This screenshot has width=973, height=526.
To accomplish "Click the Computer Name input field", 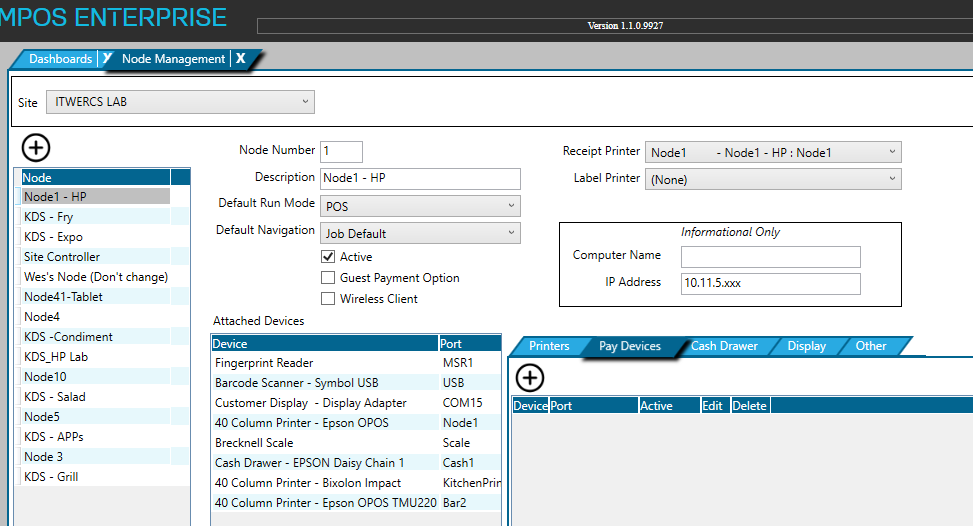I will coord(770,257).
